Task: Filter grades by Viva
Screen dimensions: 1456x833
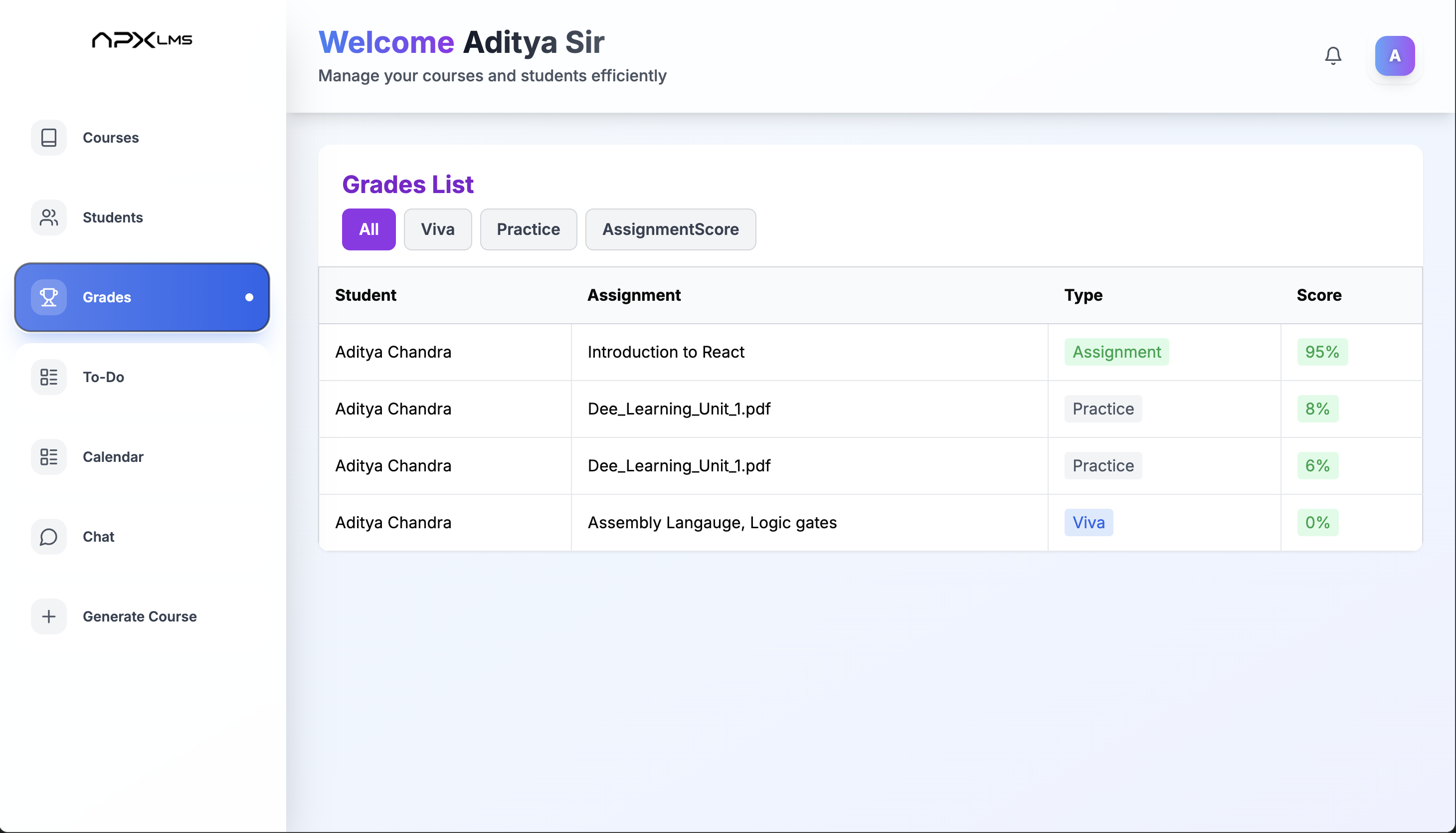Action: 437,229
